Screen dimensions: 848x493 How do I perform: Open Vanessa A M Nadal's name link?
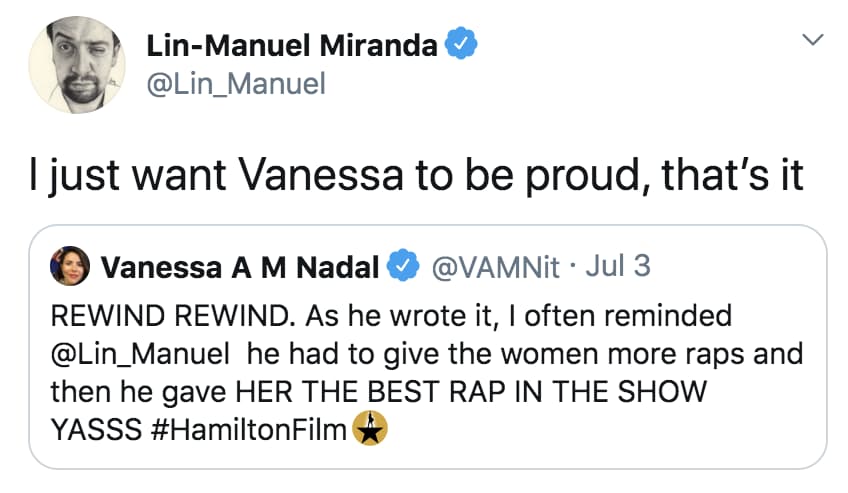tap(240, 267)
